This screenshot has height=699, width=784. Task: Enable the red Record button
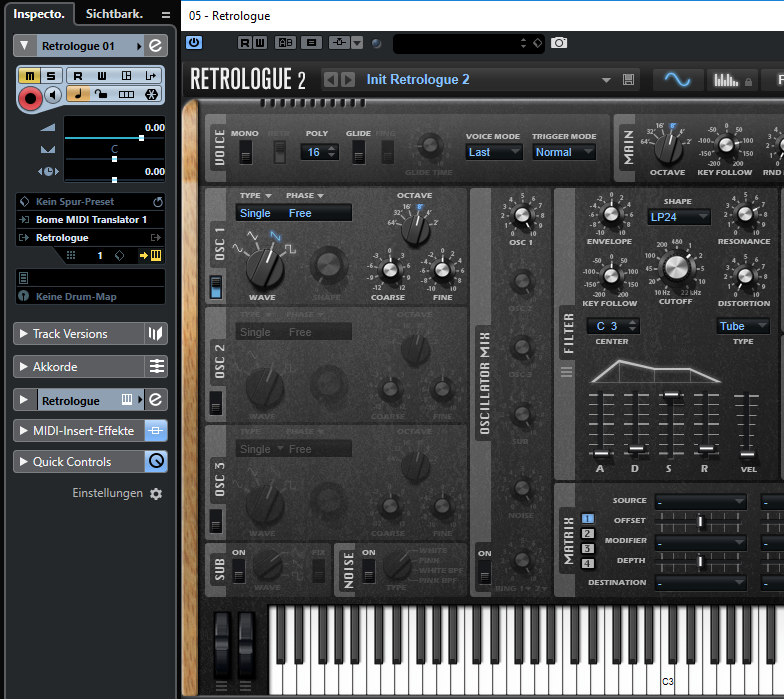click(30, 98)
